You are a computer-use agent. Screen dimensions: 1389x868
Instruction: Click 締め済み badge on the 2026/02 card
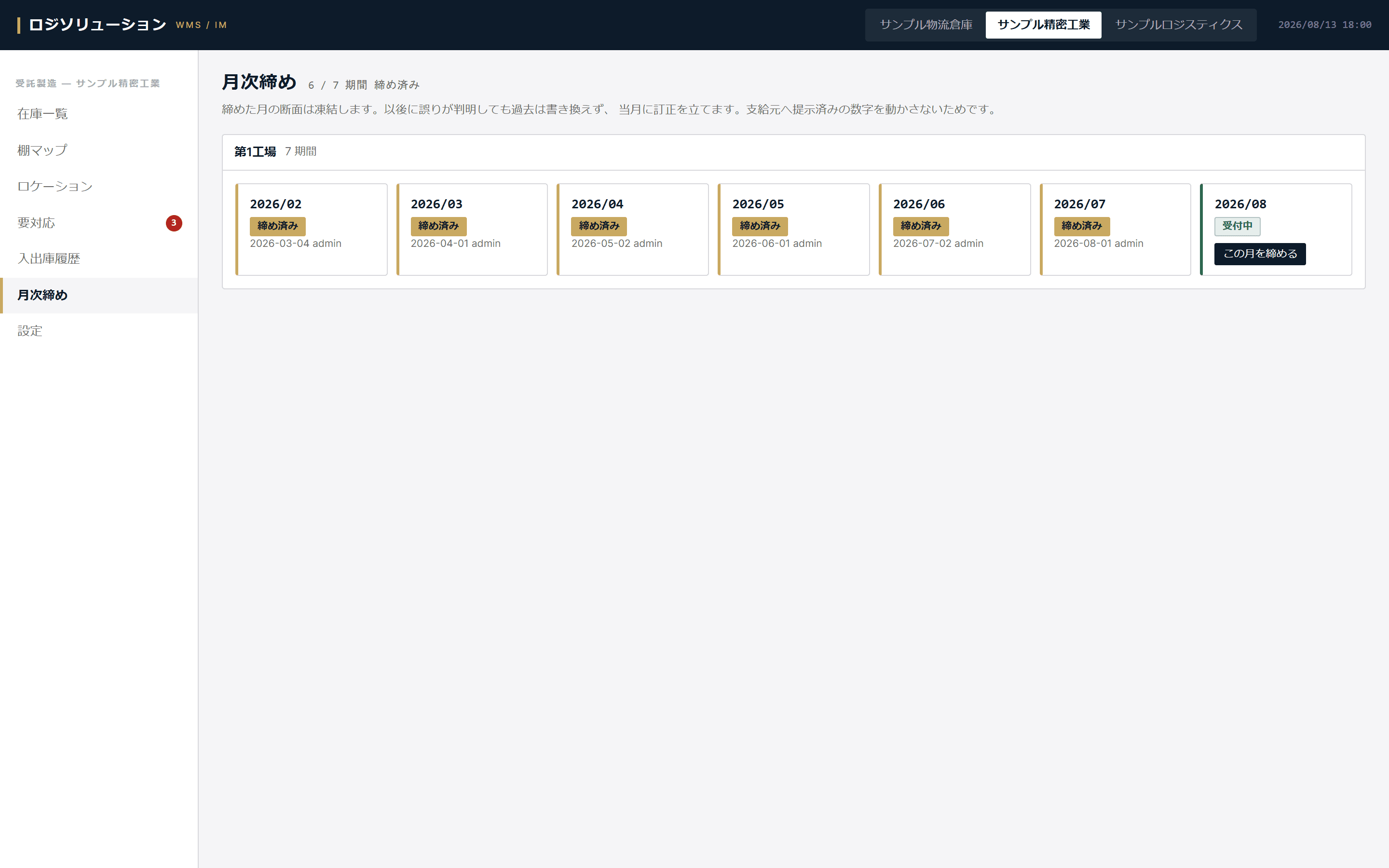click(x=278, y=226)
